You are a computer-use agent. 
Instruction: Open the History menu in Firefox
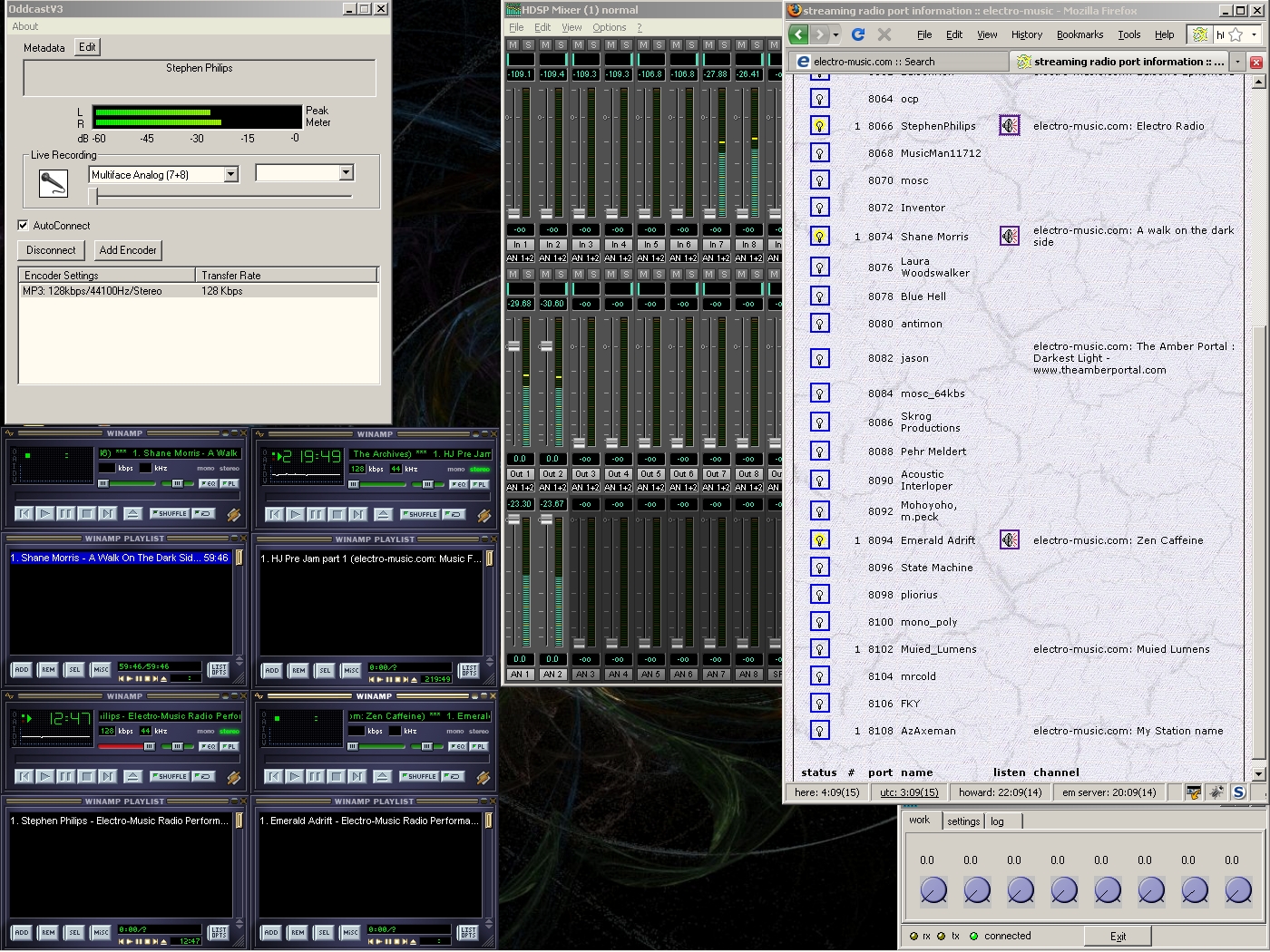(x=1027, y=34)
